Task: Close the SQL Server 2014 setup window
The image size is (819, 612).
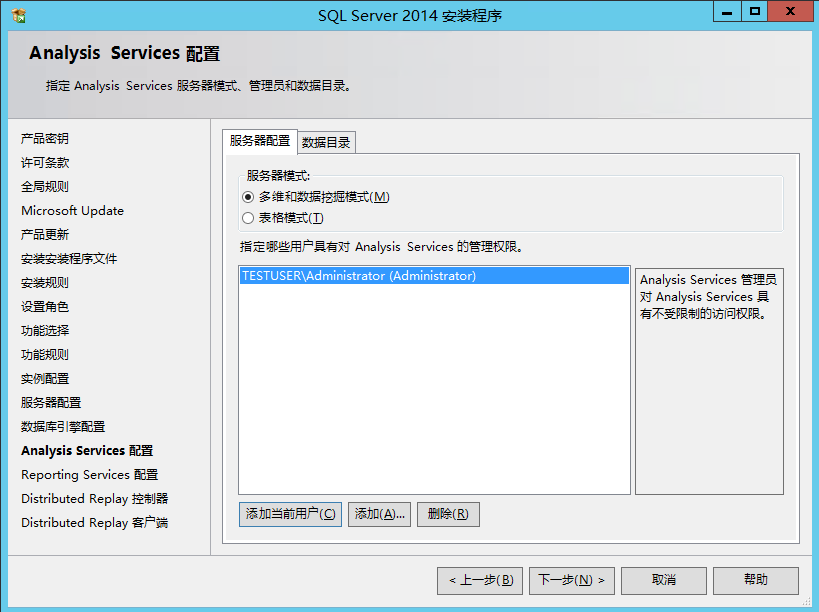Action: pyautogui.click(x=790, y=11)
